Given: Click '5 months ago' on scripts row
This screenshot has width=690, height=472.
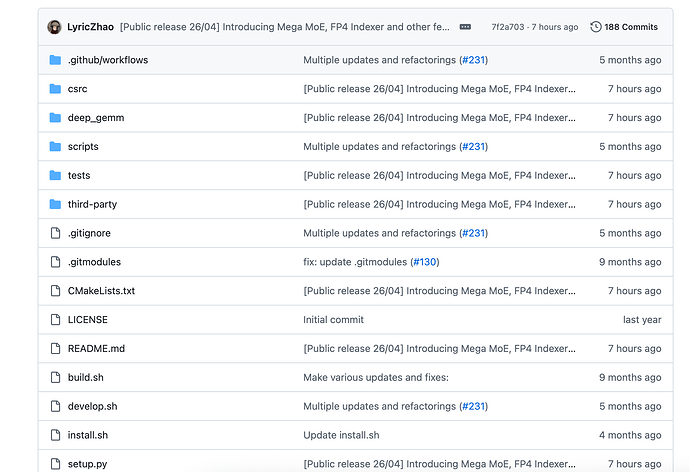Looking at the screenshot, I should tap(630, 146).
